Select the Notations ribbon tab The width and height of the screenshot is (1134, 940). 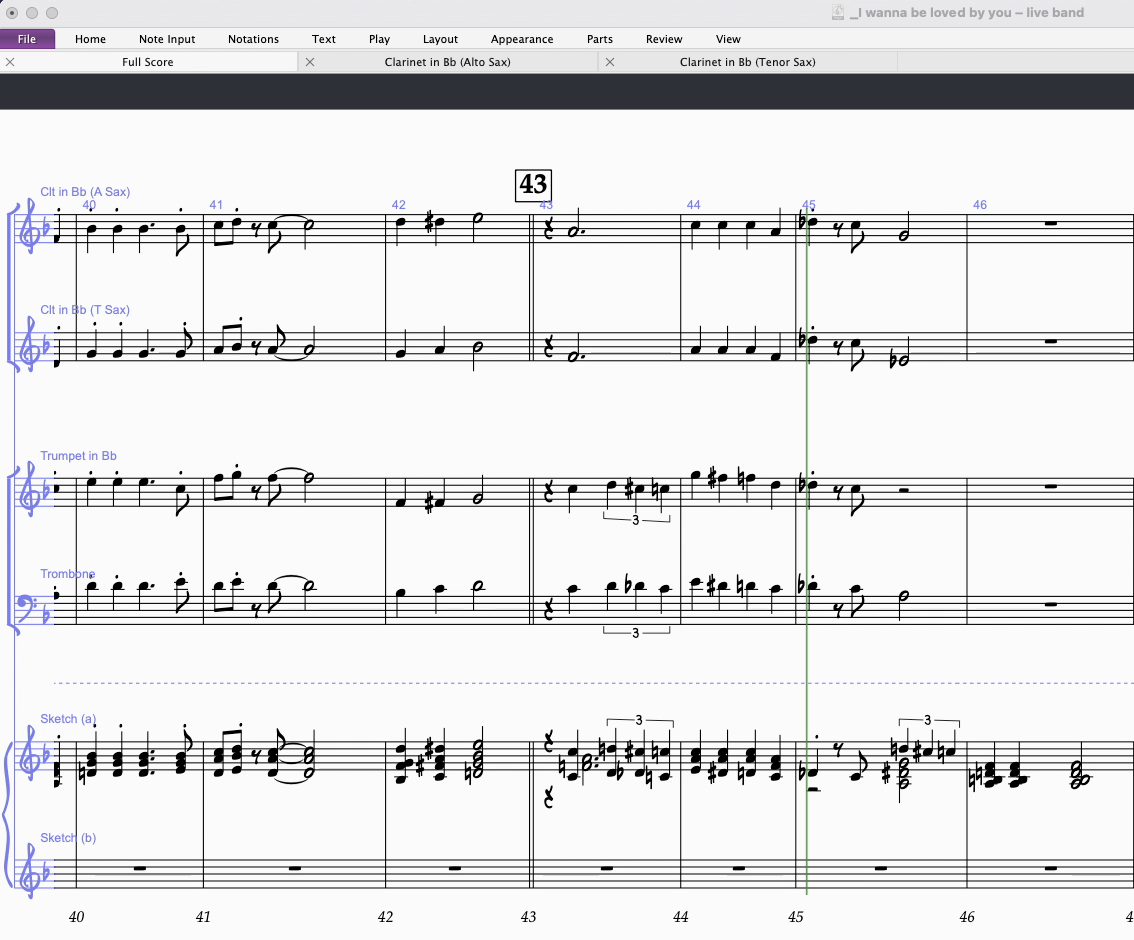tap(253, 39)
